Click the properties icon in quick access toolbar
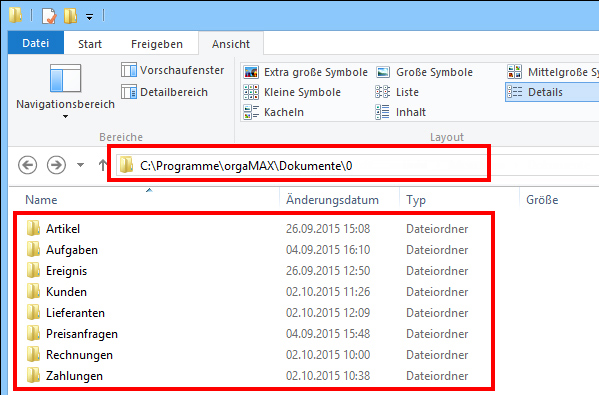The height and width of the screenshot is (395, 599). tap(49, 16)
